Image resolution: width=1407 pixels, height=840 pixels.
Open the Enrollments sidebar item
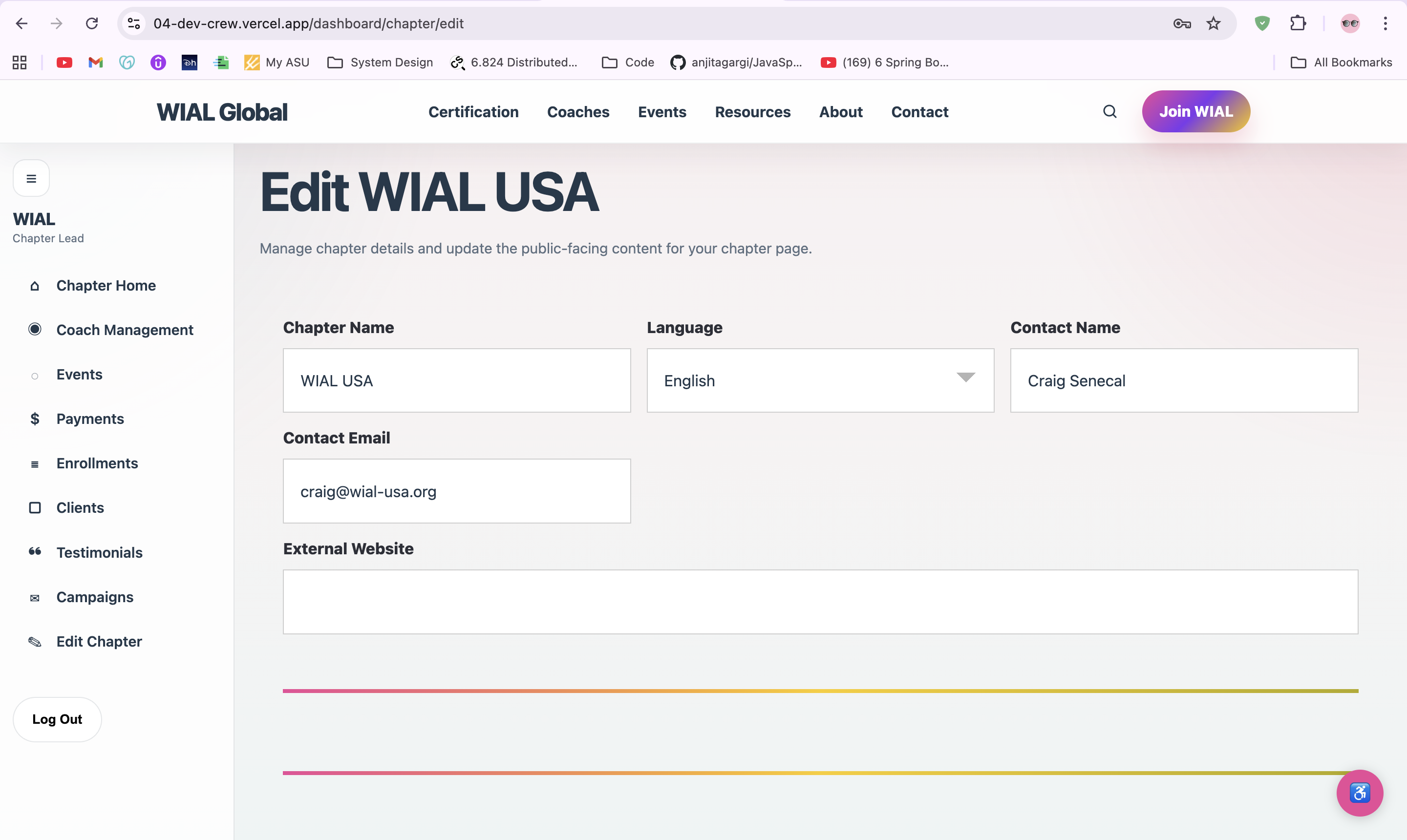tap(97, 463)
